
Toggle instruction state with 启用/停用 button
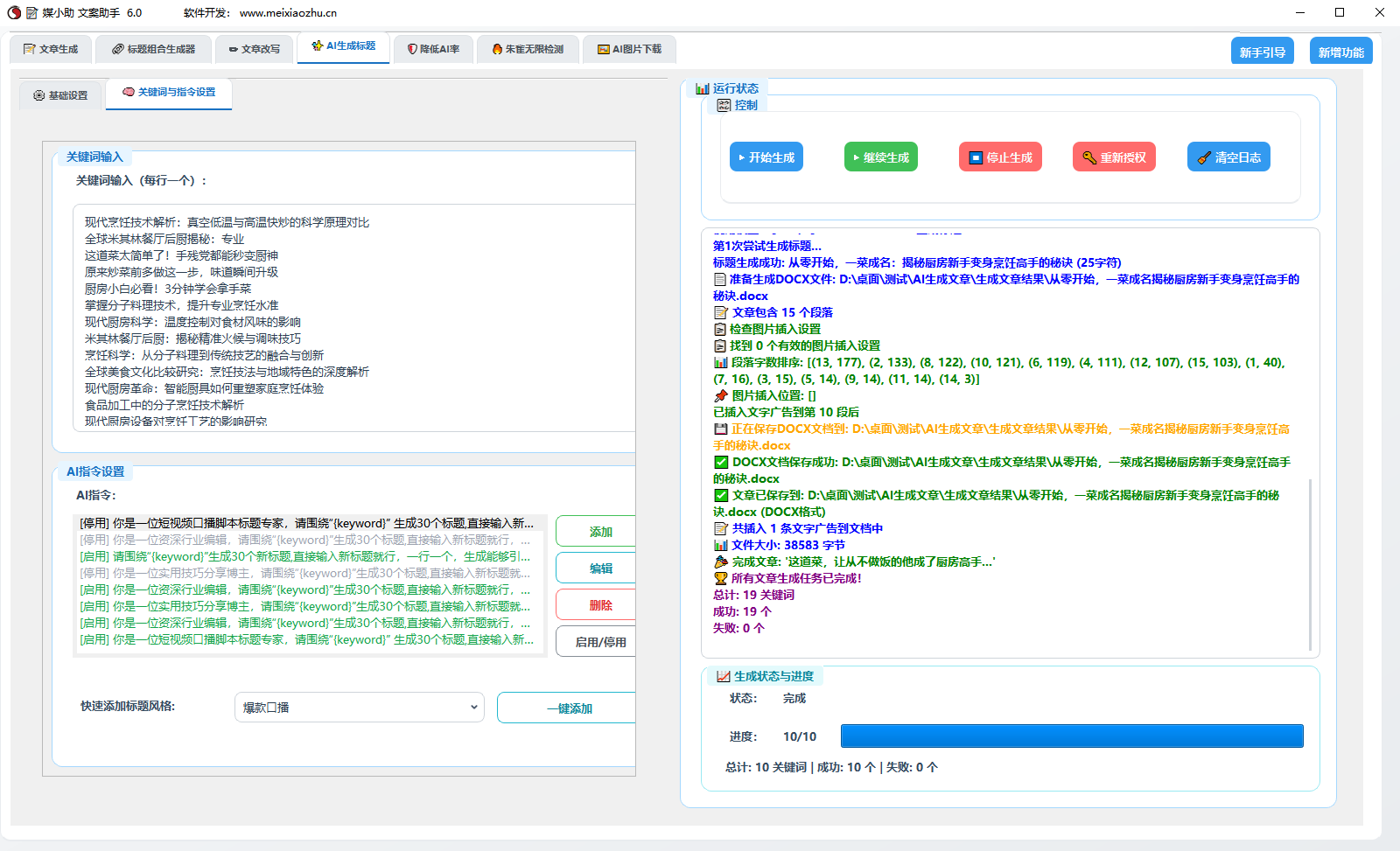599,642
